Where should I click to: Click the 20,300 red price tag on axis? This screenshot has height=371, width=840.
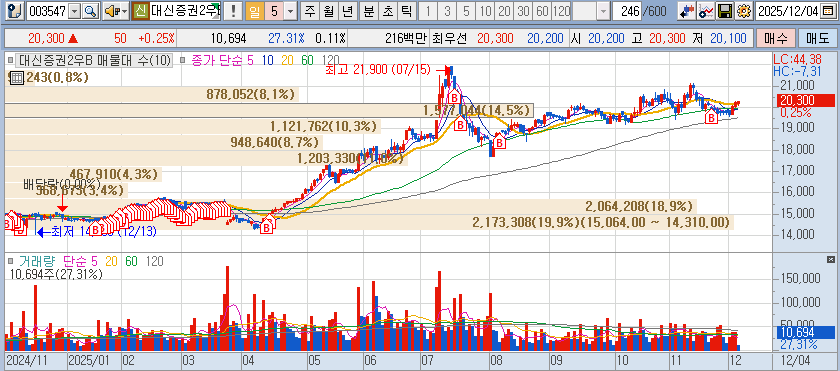tap(805, 100)
